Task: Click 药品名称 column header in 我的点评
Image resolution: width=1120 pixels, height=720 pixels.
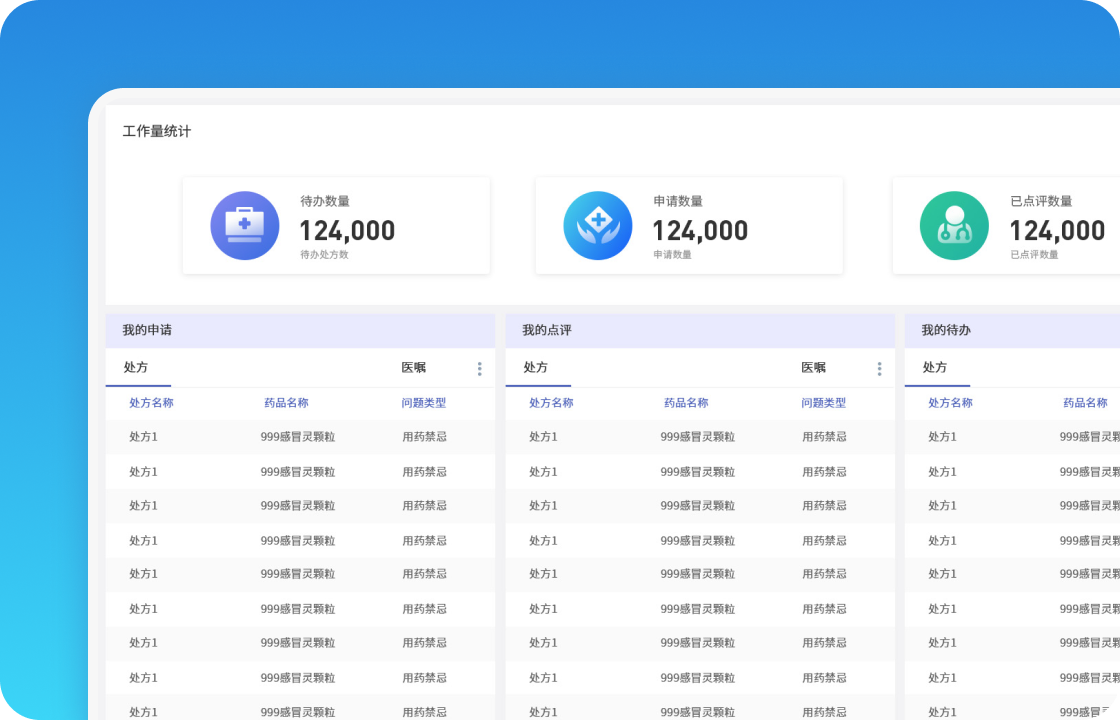Action: tap(686, 403)
